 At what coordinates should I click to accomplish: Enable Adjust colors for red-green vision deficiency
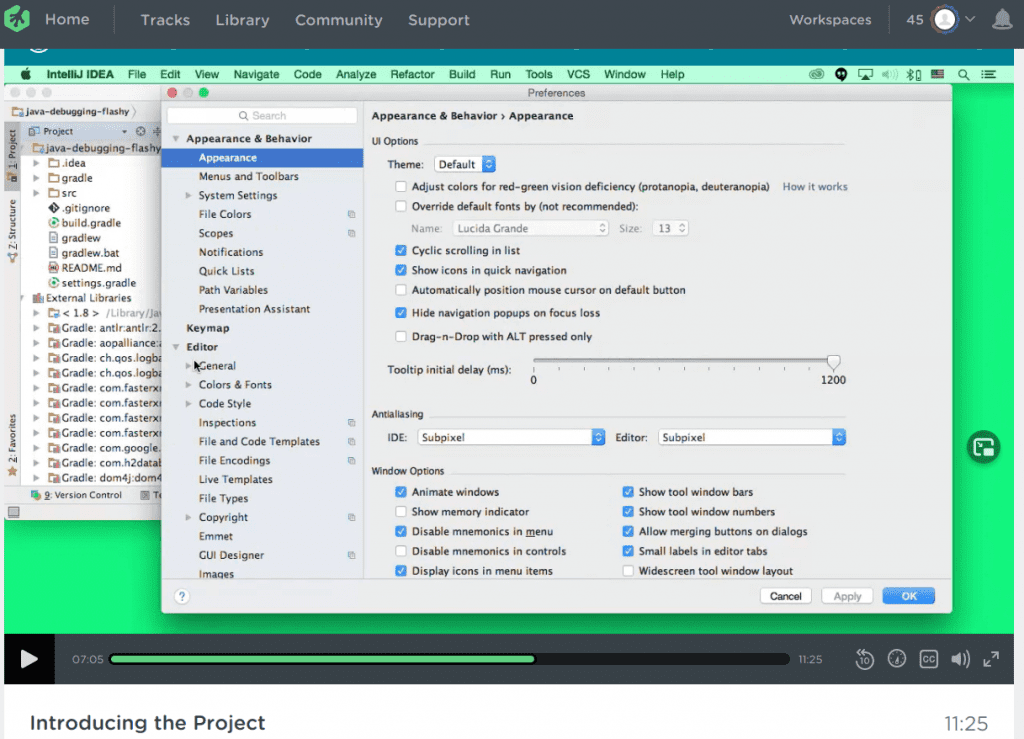pos(401,187)
